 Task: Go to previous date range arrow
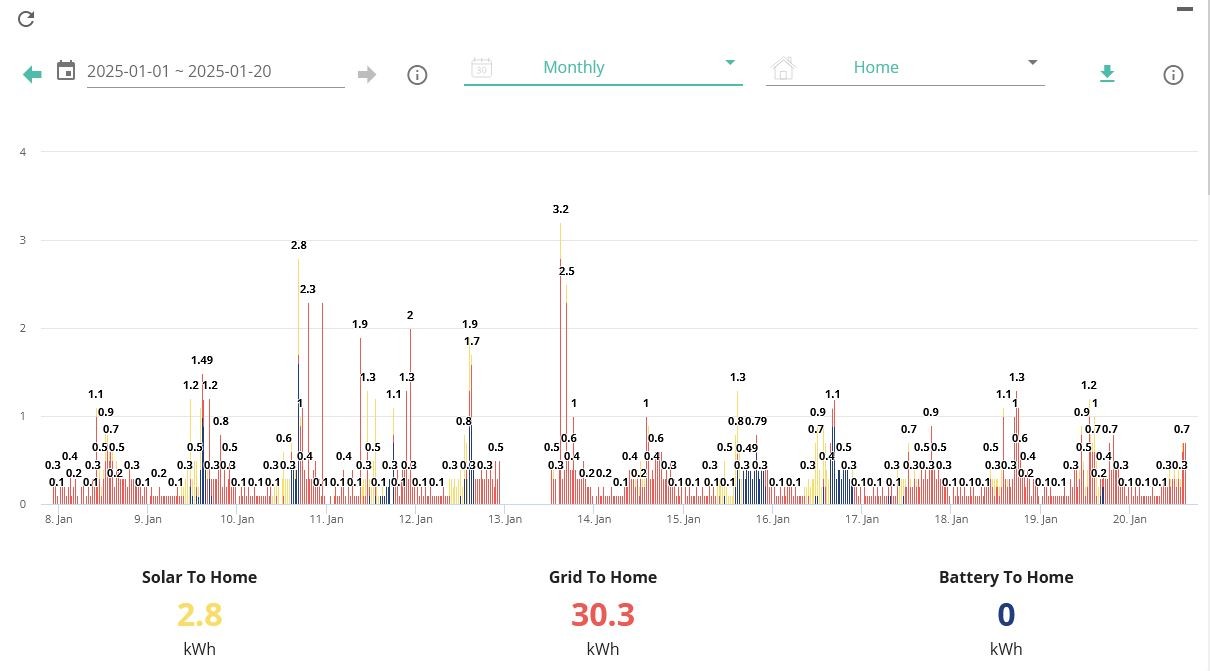(x=32, y=74)
